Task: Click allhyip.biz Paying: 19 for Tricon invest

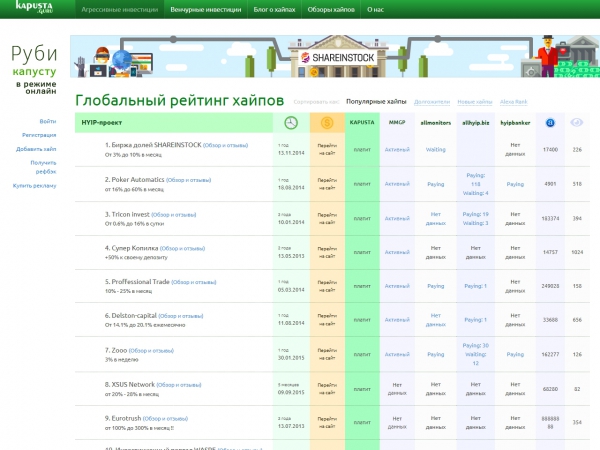Action: pos(476,214)
